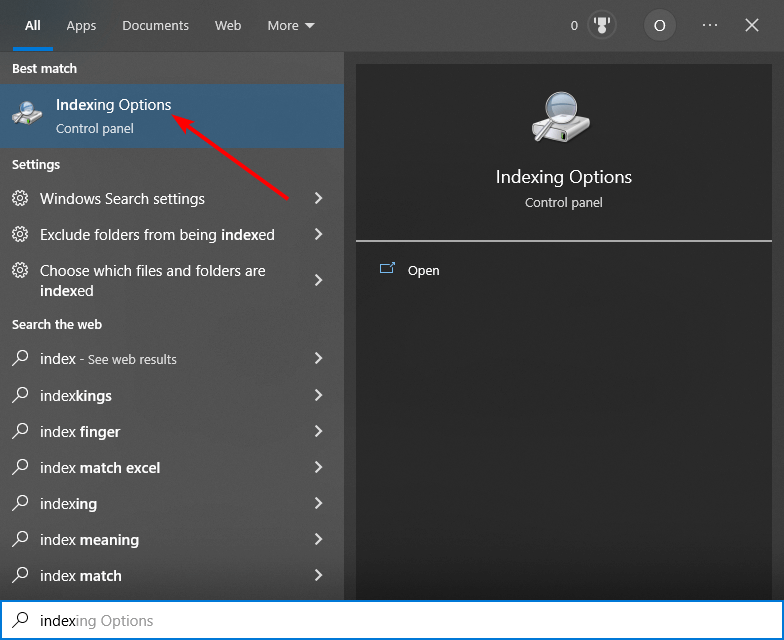Click magnifier icon next to 'index match' suggestion
Screen dimensions: 784x640
click(x=20, y=575)
